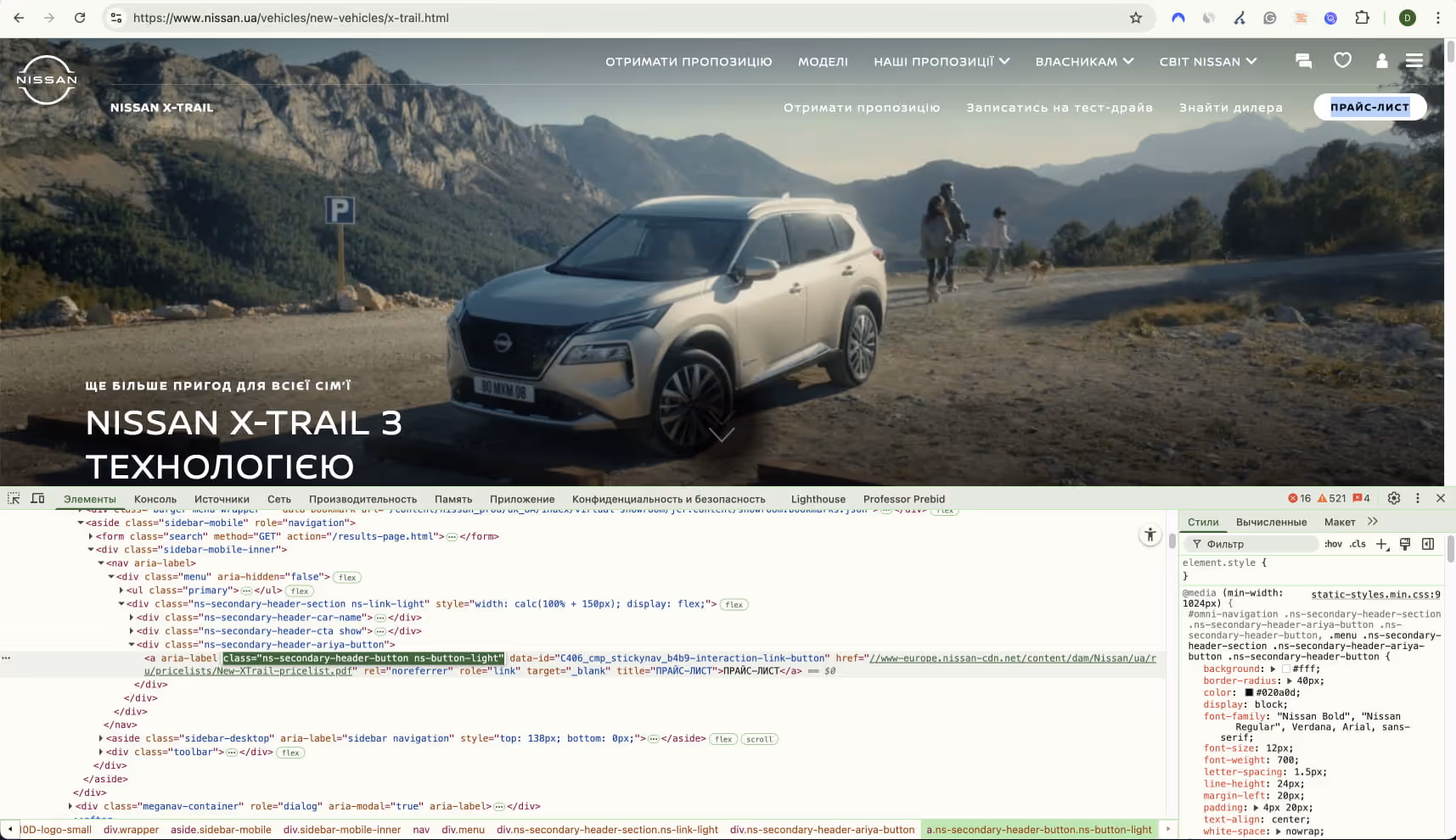
Task: Expand the background shorthand property triangle
Action: 1273,669
